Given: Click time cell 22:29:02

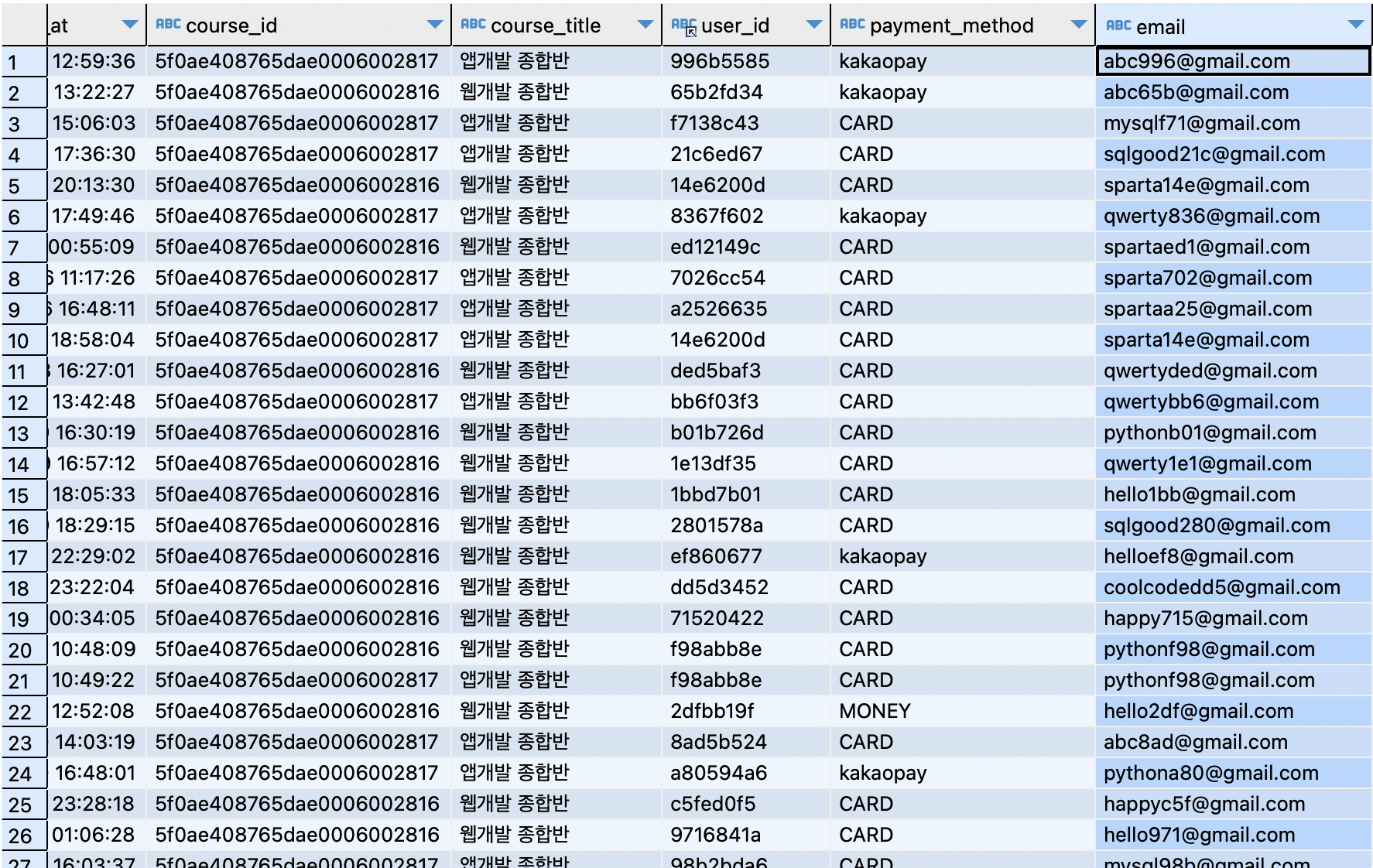Looking at the screenshot, I should point(97,556).
